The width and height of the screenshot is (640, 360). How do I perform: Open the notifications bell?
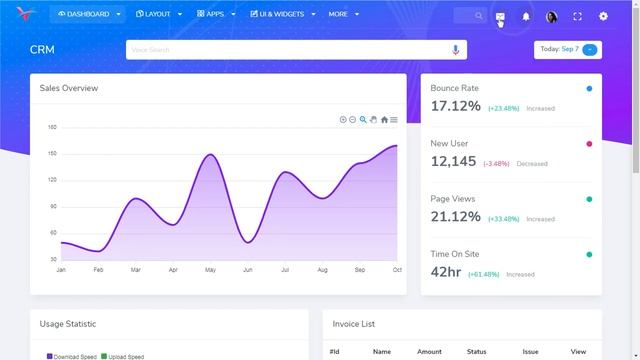click(526, 16)
